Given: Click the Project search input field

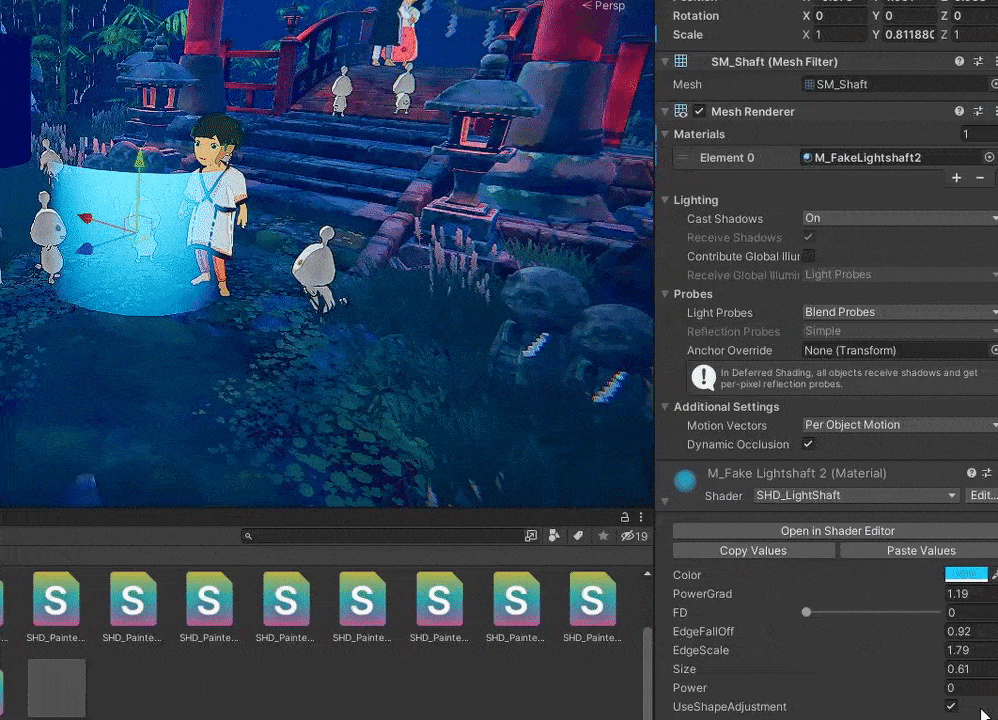Looking at the screenshot, I should [x=380, y=536].
